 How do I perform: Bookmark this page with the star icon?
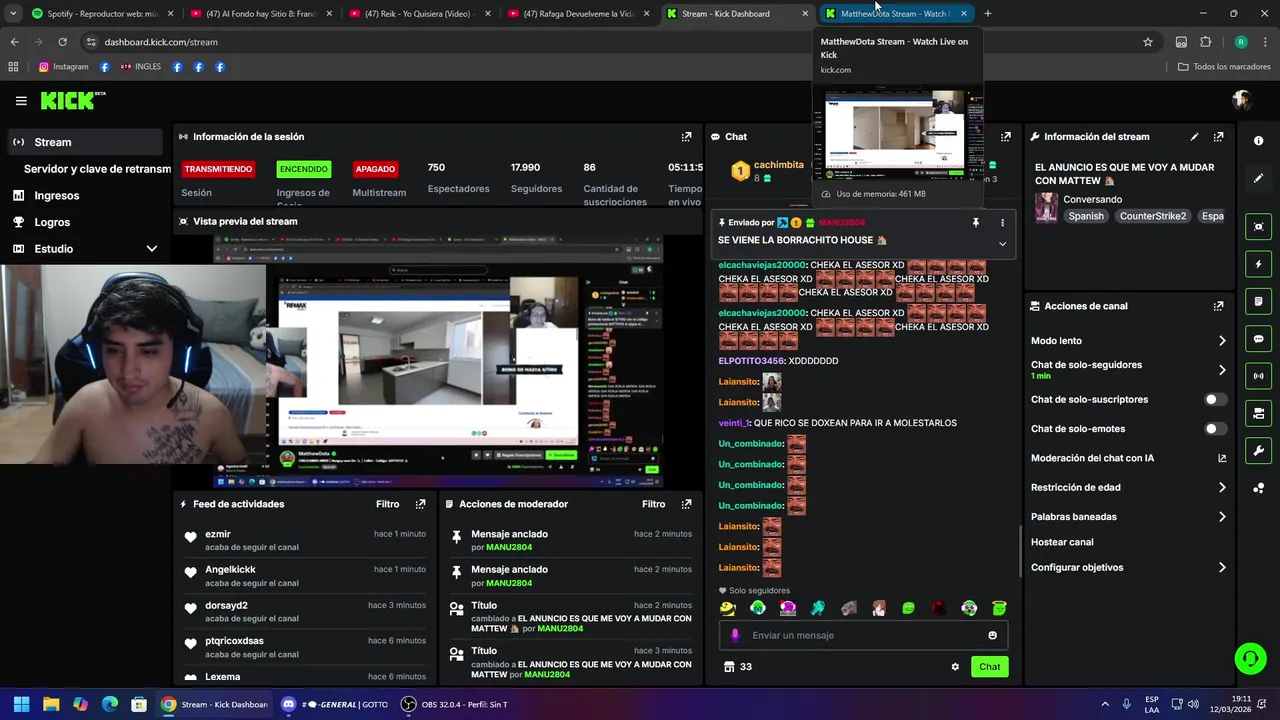click(x=1148, y=42)
